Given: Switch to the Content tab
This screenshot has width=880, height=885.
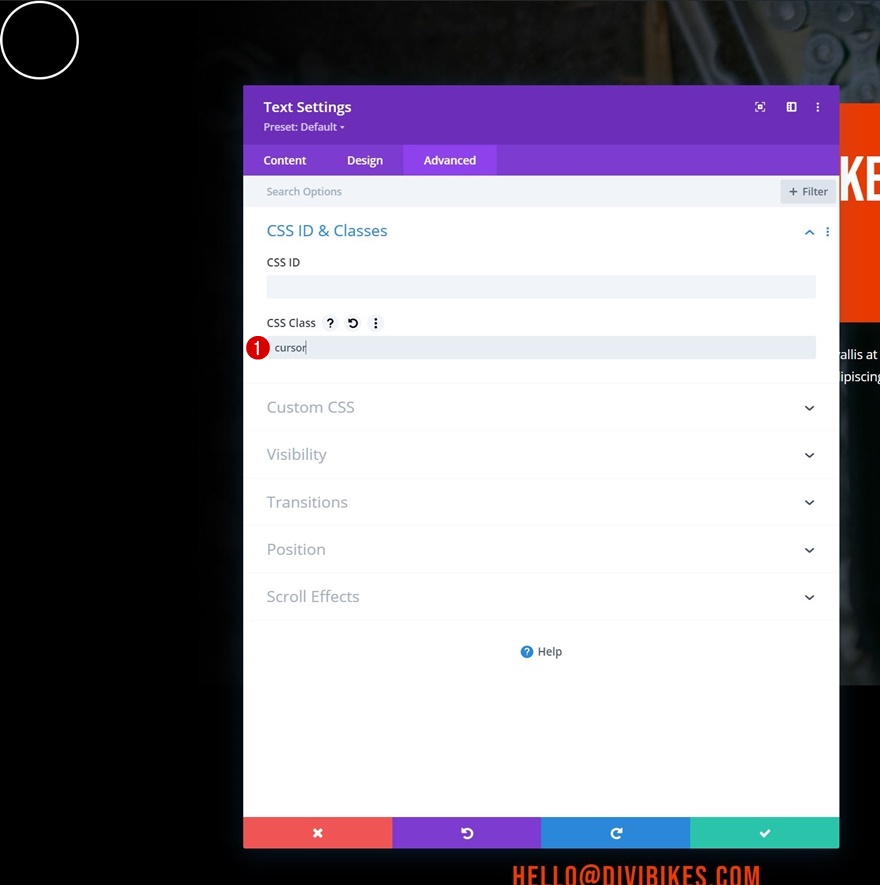Looking at the screenshot, I should pos(284,160).
